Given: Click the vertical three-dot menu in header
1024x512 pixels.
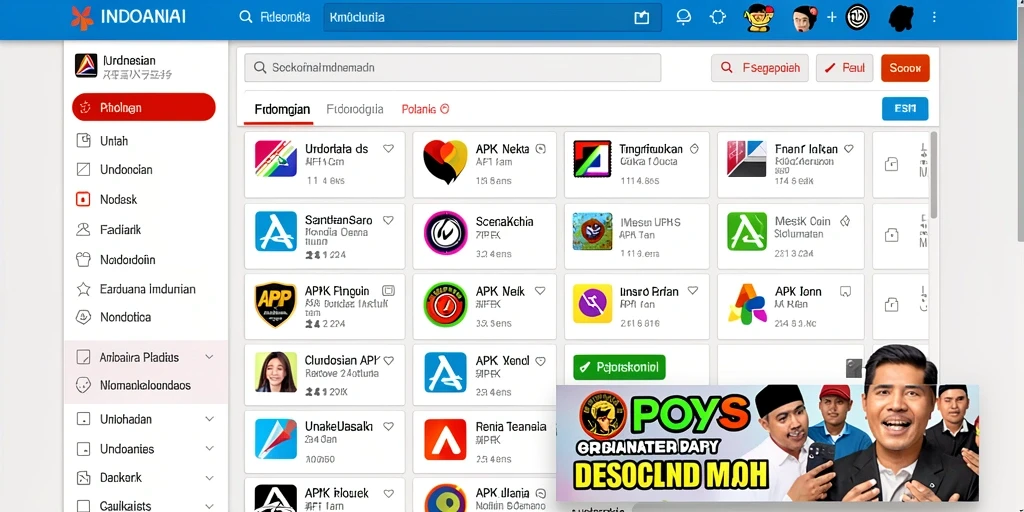Looking at the screenshot, I should point(934,18).
